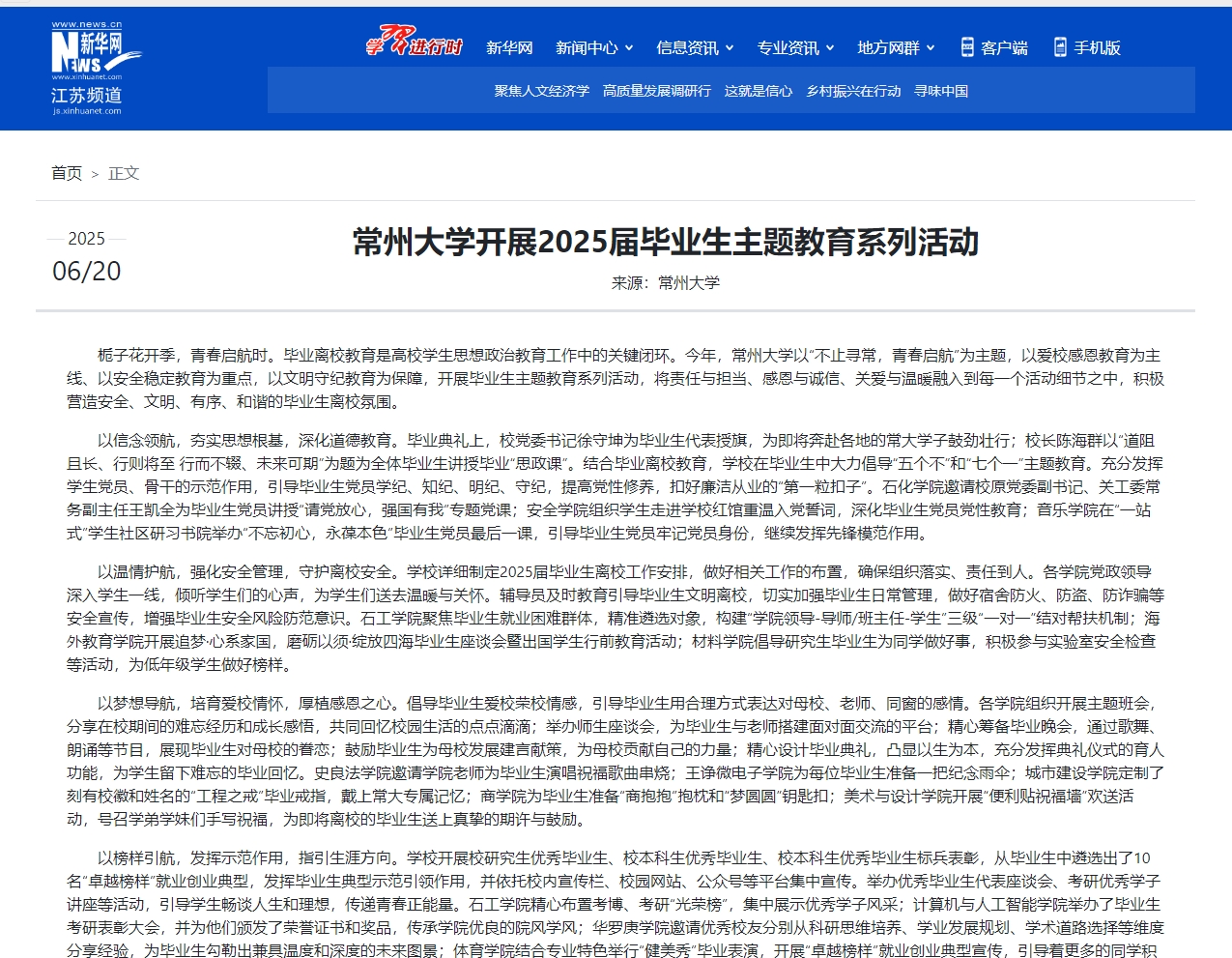Click the 江苏频道 channel title
1232x958 pixels.
pos(86,96)
